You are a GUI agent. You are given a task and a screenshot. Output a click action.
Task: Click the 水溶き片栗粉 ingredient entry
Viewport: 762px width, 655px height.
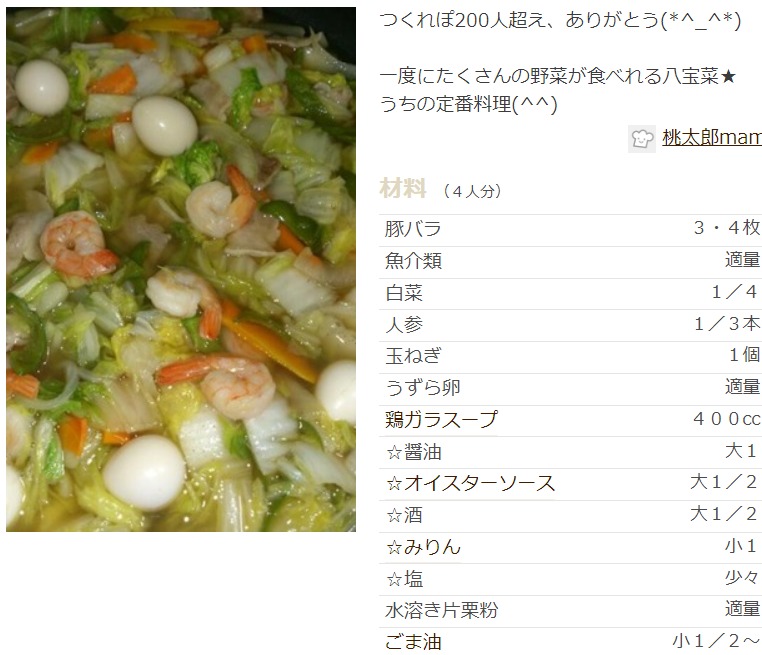coord(441,611)
